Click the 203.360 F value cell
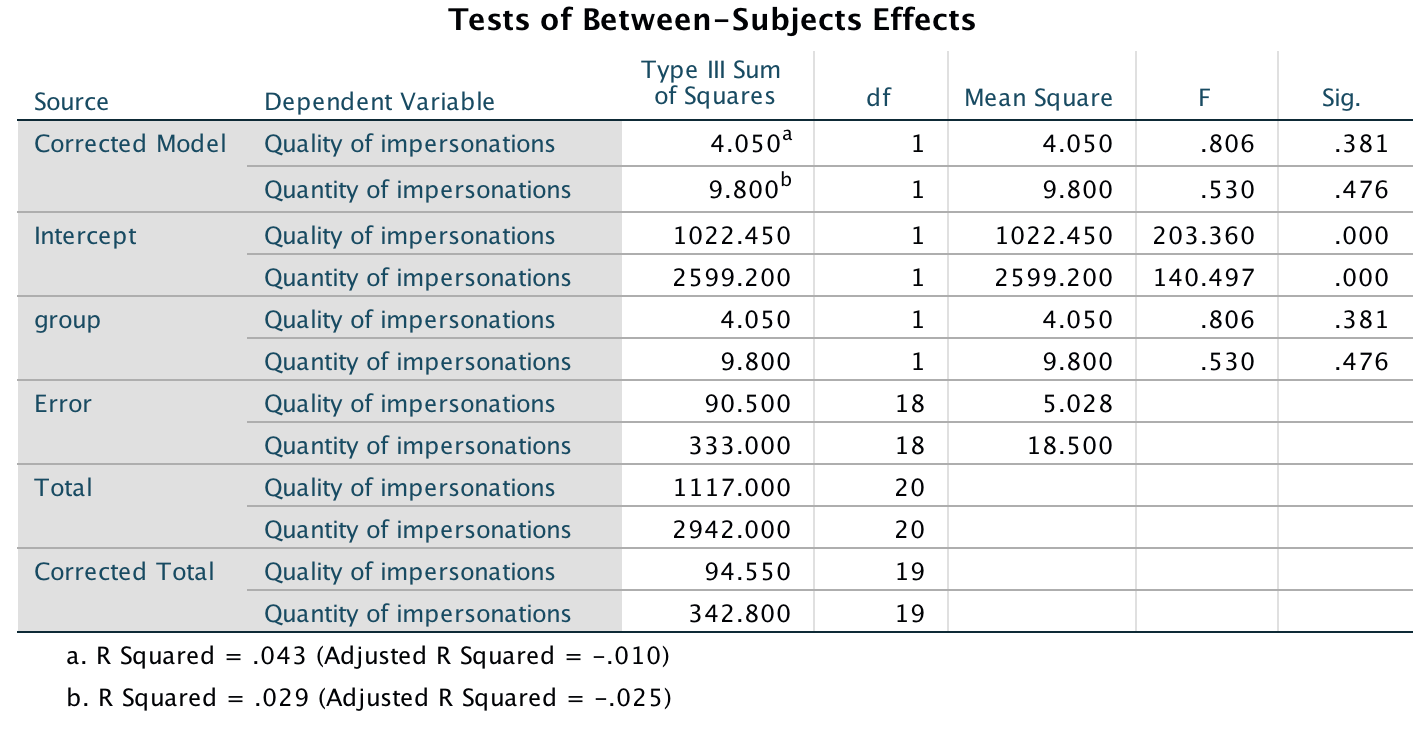The width and height of the screenshot is (1428, 732). pos(1203,236)
